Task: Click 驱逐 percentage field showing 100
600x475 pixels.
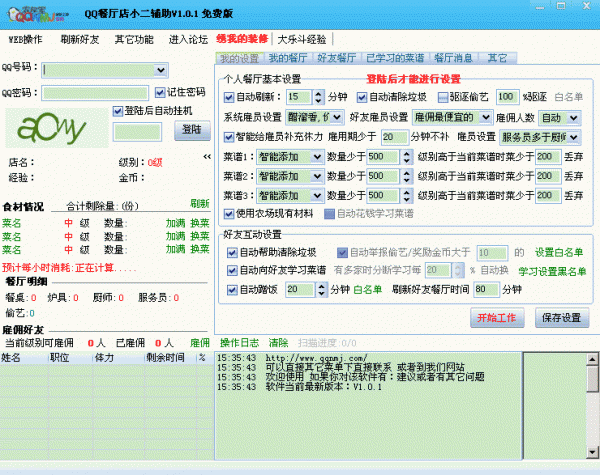Action: pyautogui.click(x=507, y=97)
